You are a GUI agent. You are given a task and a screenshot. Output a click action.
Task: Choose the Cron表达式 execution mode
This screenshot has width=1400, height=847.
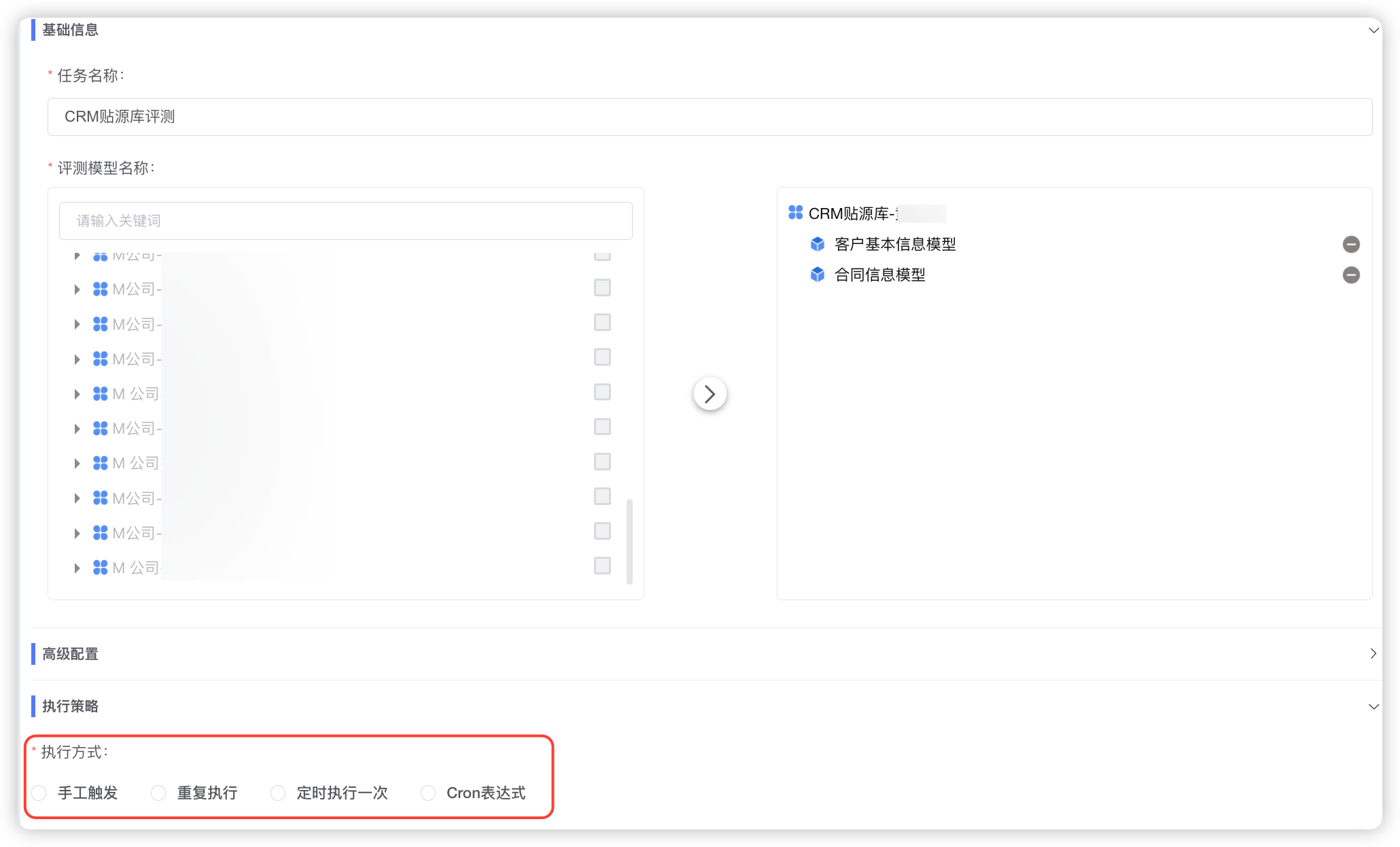click(428, 793)
